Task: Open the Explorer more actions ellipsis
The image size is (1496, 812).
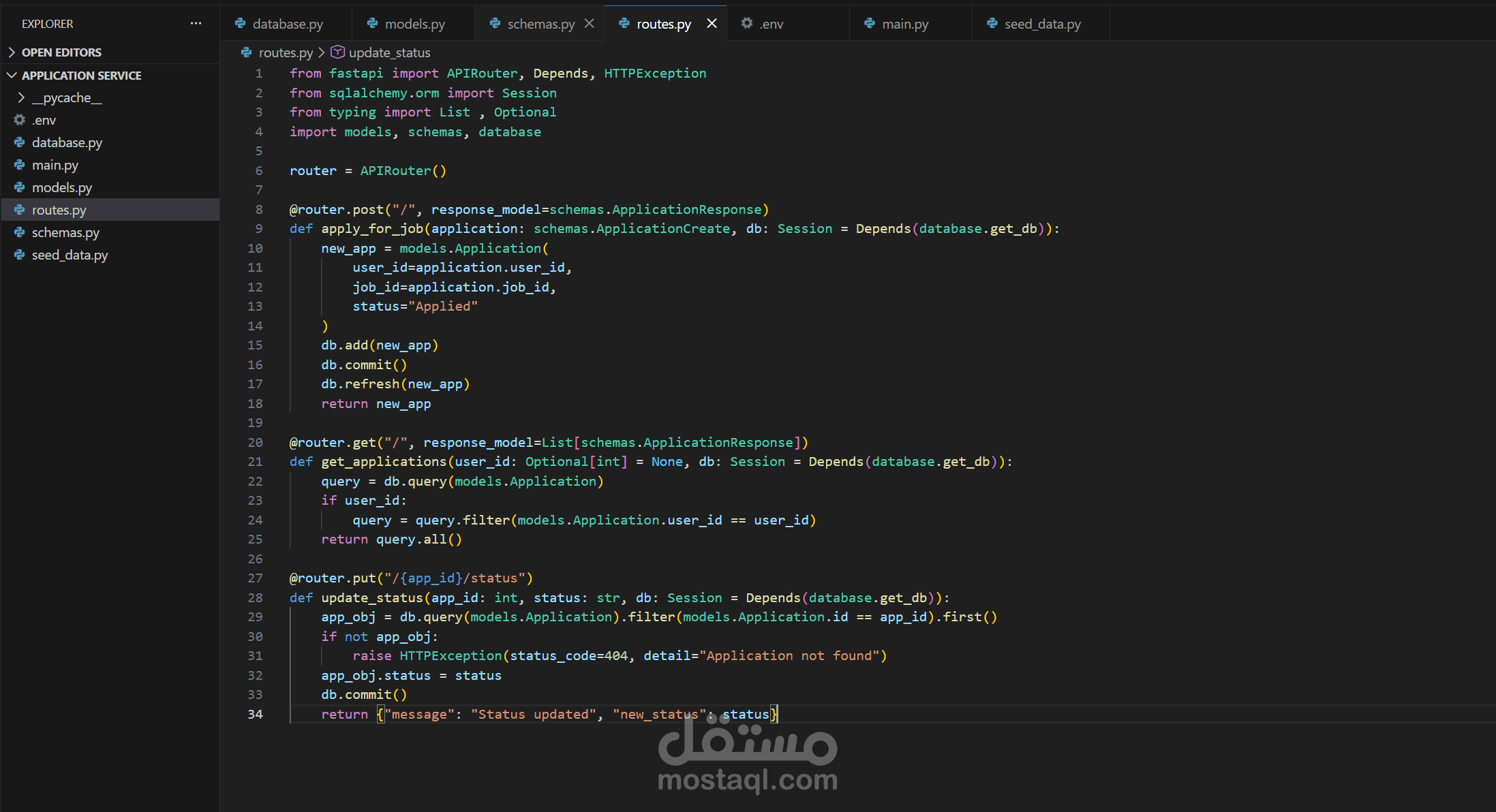Action: click(196, 23)
